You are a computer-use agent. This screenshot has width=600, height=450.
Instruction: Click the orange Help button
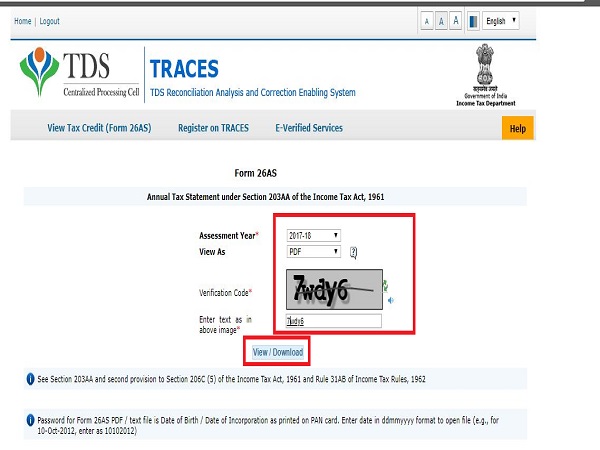517,129
